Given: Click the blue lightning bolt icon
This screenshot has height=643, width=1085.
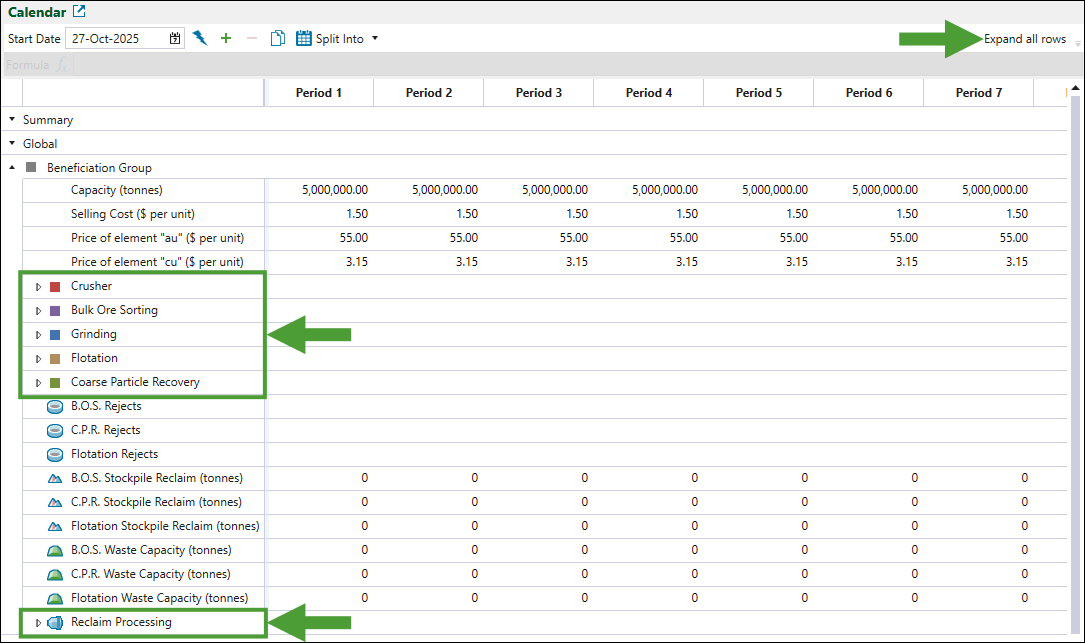Looking at the screenshot, I should [200, 39].
